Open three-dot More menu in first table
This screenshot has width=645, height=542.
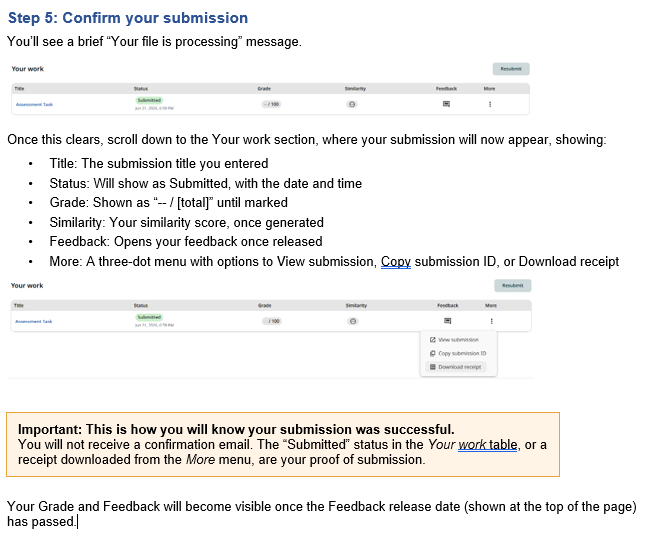(x=490, y=104)
